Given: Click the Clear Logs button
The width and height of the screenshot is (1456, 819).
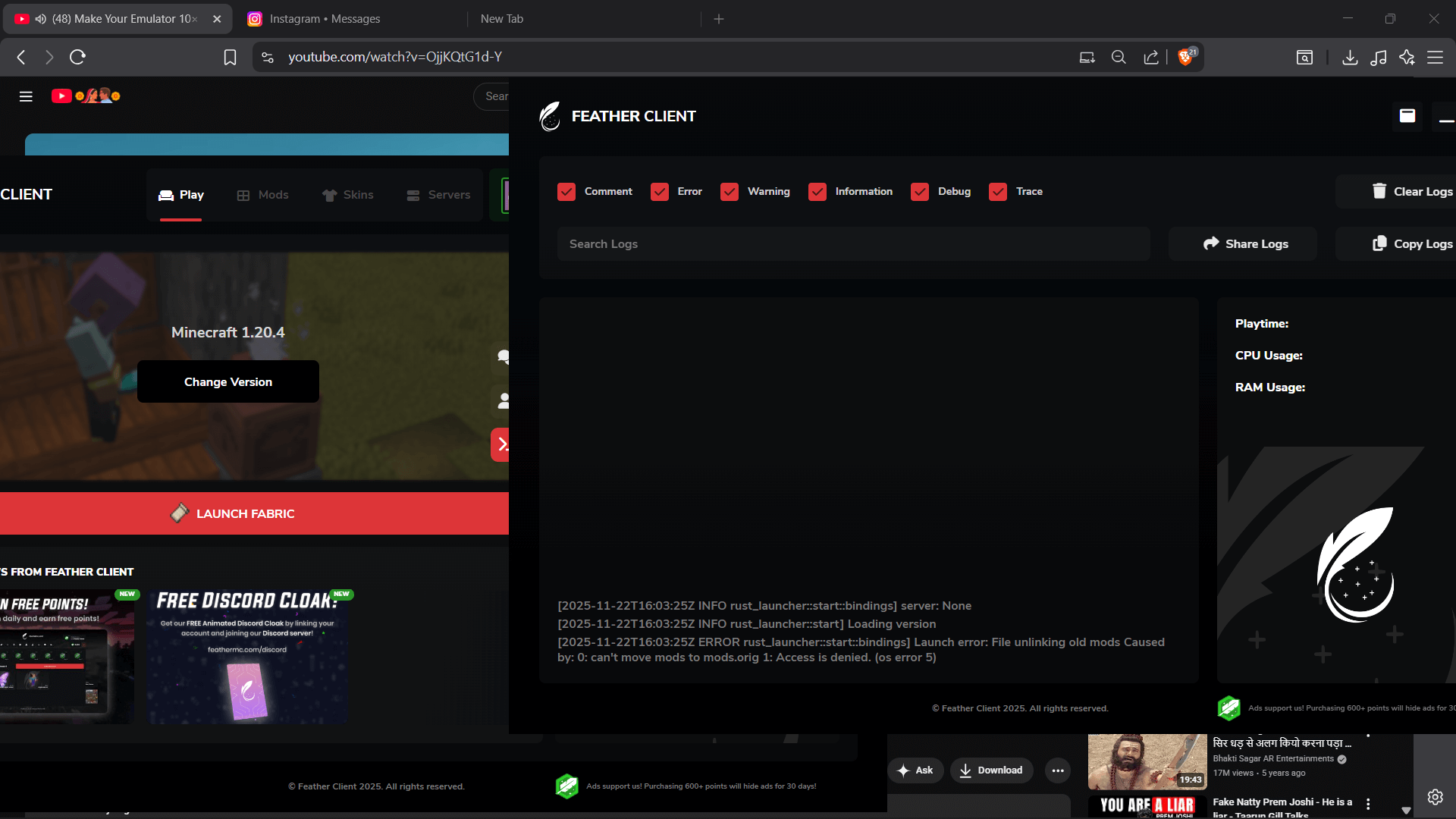Looking at the screenshot, I should (1396, 192).
